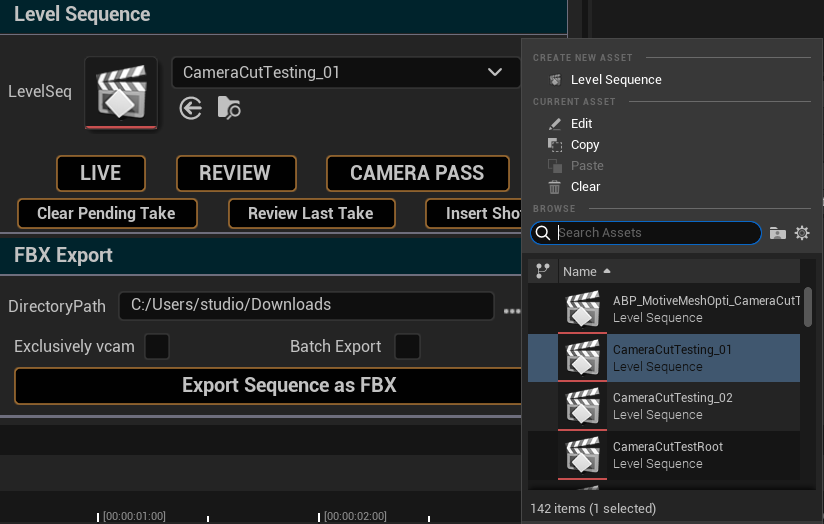Select Clear to remove the current asset
This screenshot has height=524, width=824.
[x=585, y=187]
